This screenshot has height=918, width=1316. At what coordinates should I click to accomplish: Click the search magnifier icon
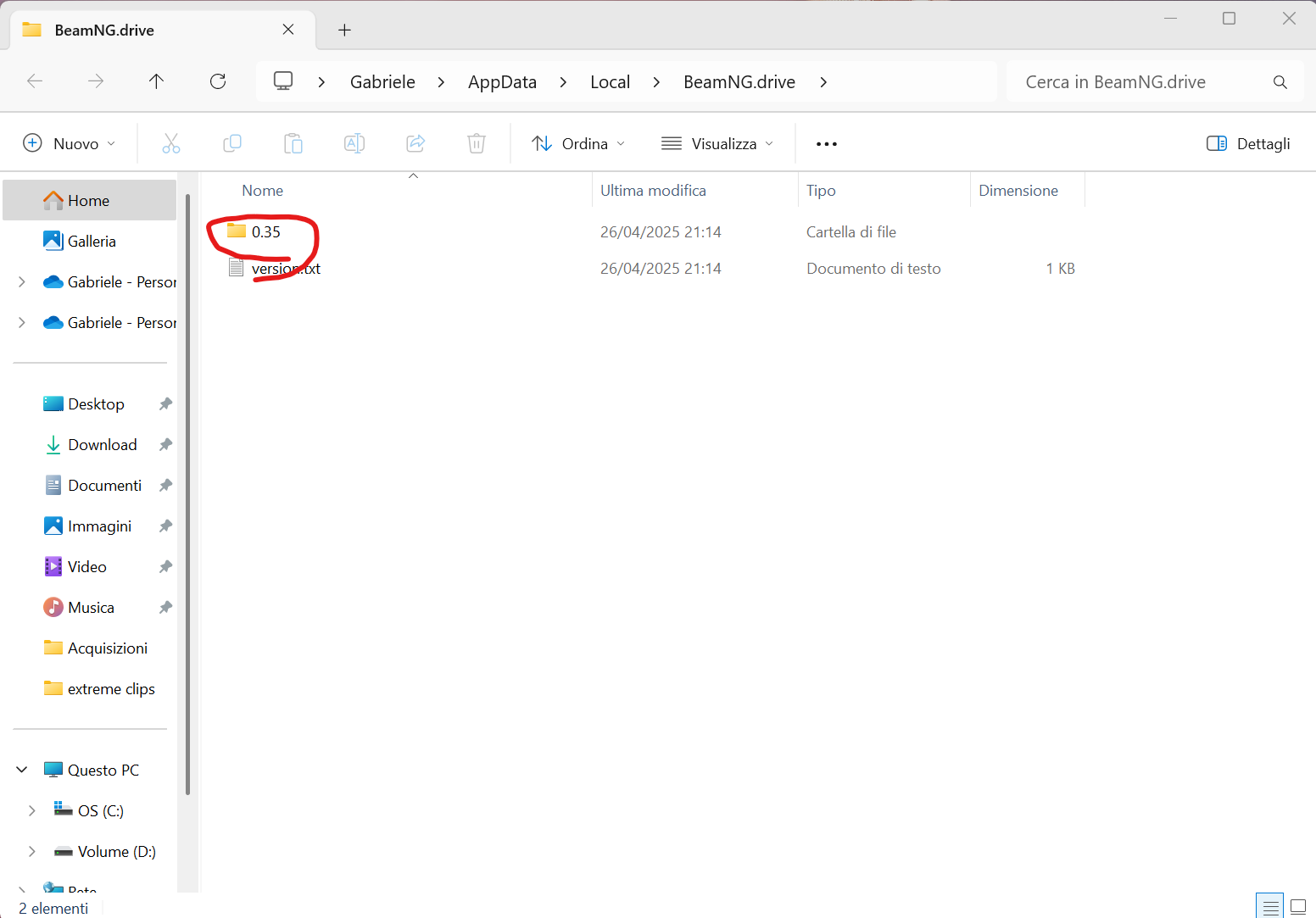pyautogui.click(x=1280, y=82)
